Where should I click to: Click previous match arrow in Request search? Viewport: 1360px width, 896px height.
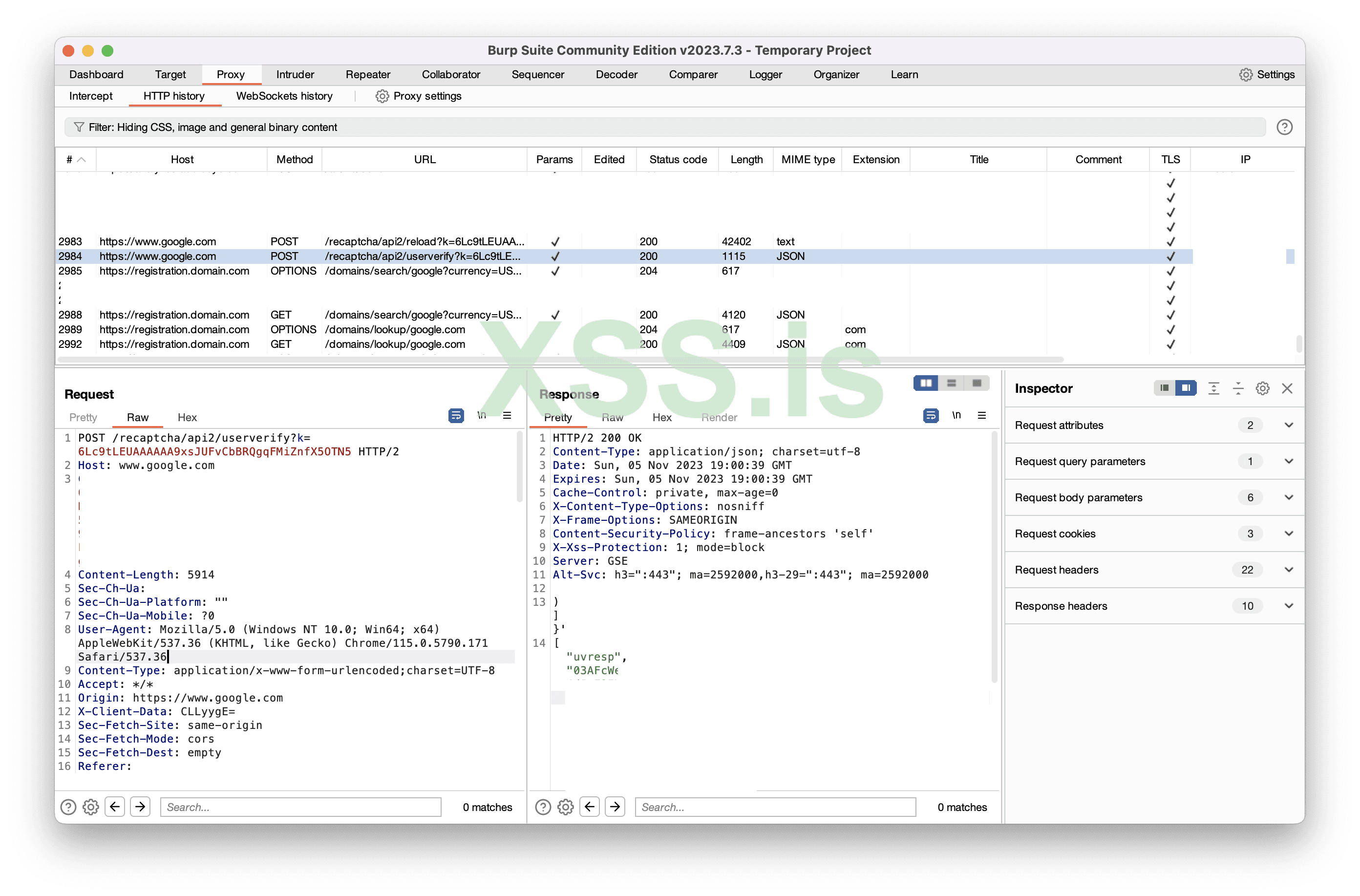tap(115, 806)
